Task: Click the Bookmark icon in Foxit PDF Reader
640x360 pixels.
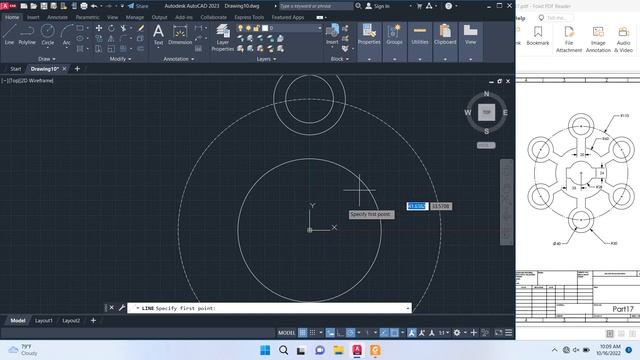Action: 538,36
